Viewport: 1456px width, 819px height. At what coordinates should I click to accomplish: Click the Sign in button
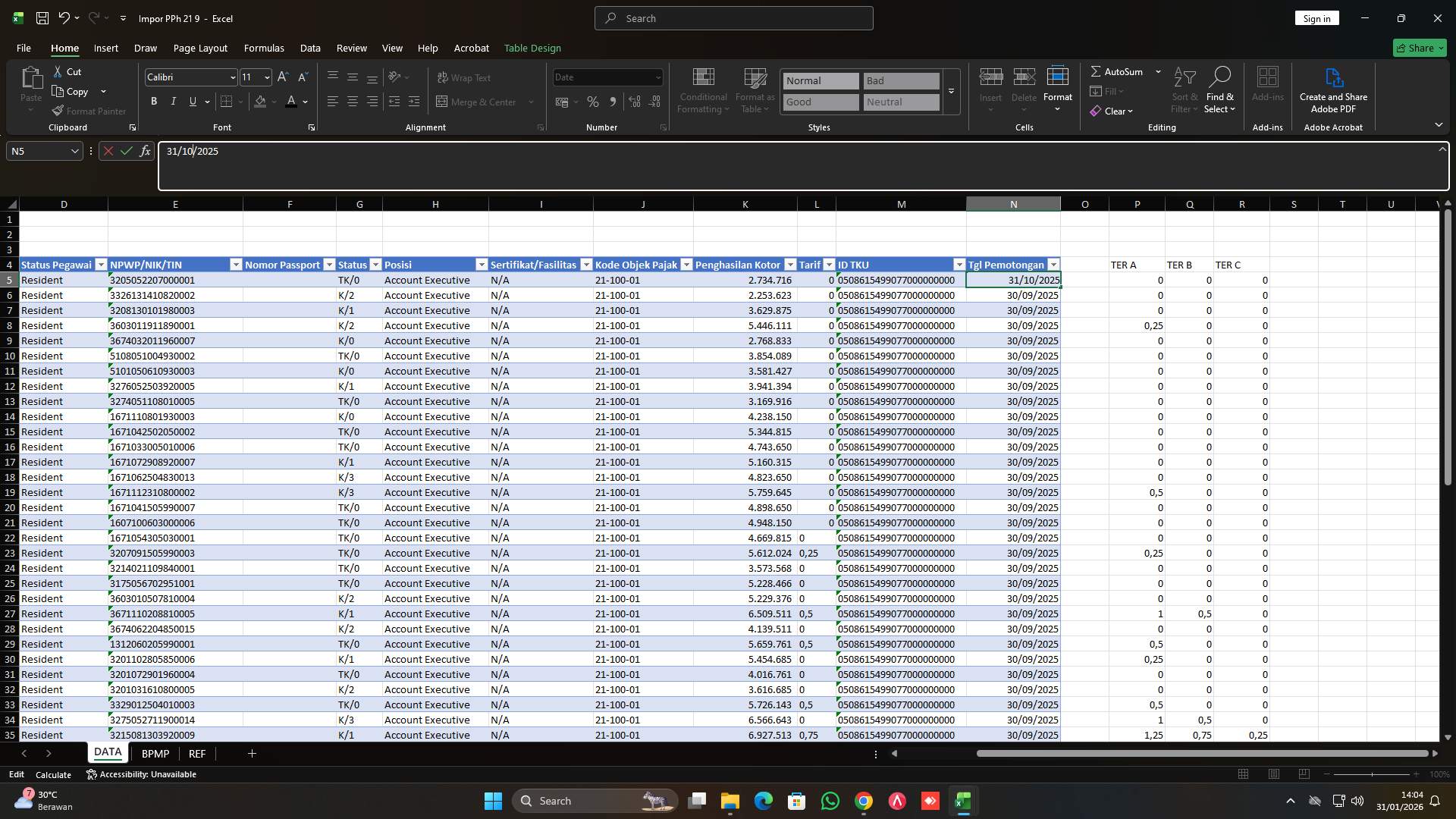(1316, 18)
